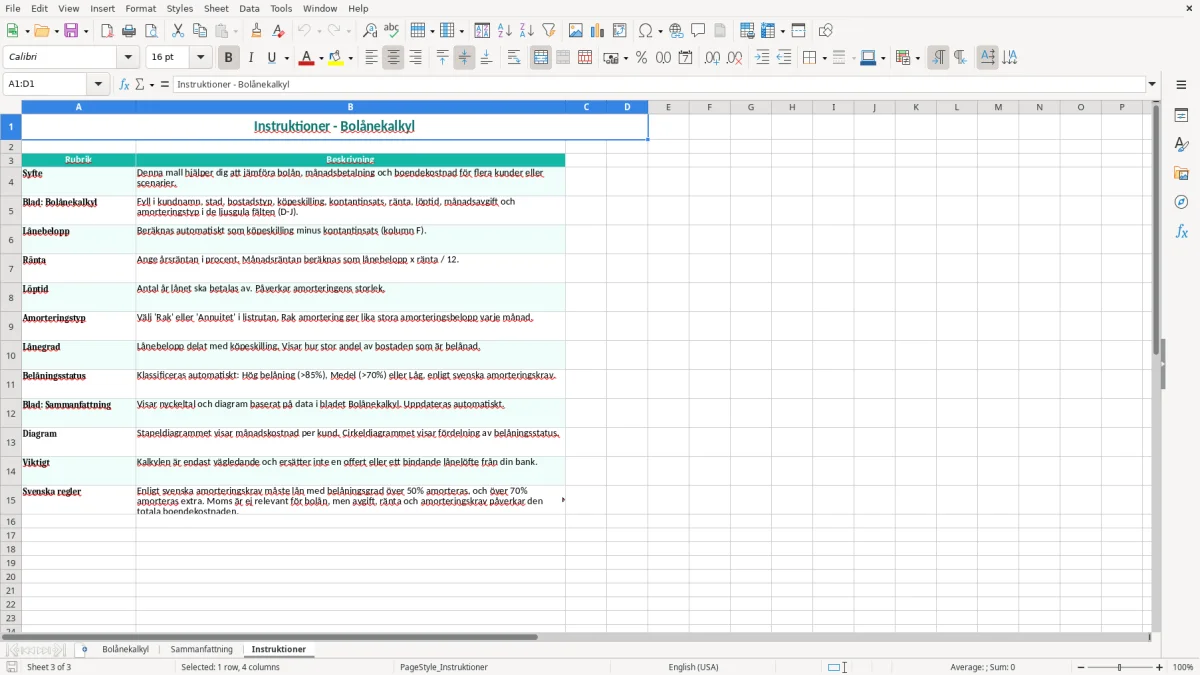This screenshot has width=1200, height=675.
Task: Click the zoom in plus button
Action: coord(1160,667)
